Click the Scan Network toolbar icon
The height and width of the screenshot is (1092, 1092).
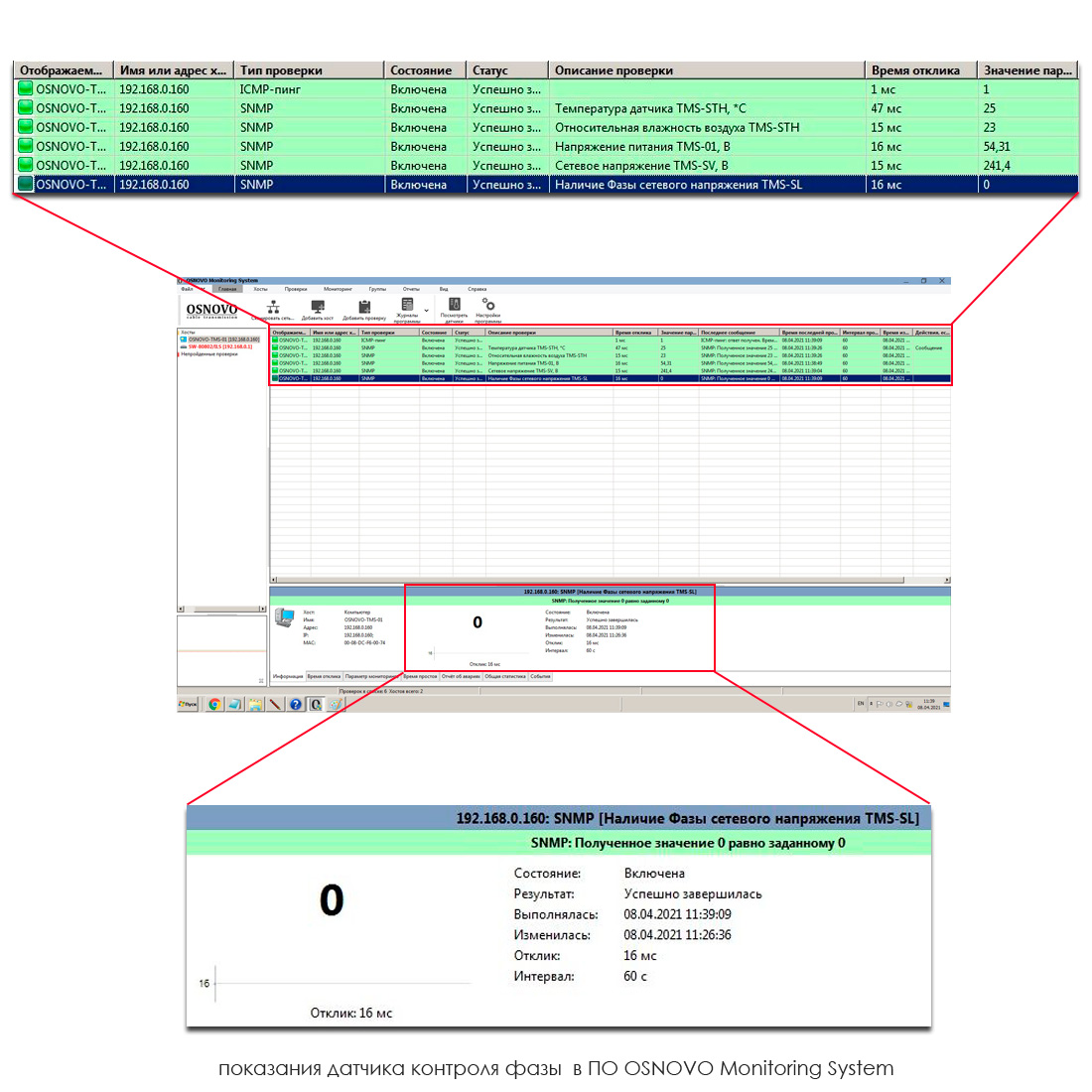point(273,309)
